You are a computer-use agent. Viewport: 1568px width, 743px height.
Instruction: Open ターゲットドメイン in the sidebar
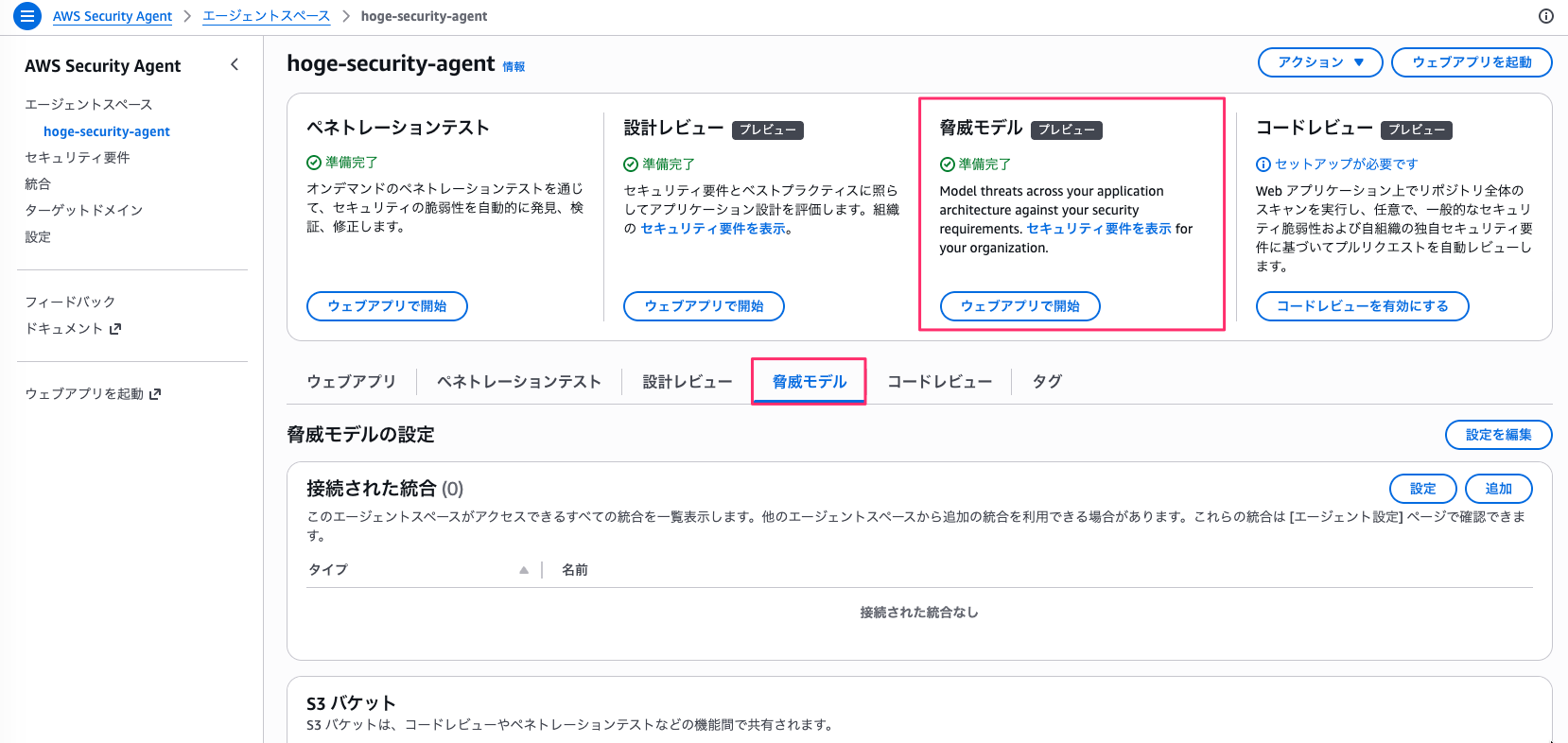point(84,210)
